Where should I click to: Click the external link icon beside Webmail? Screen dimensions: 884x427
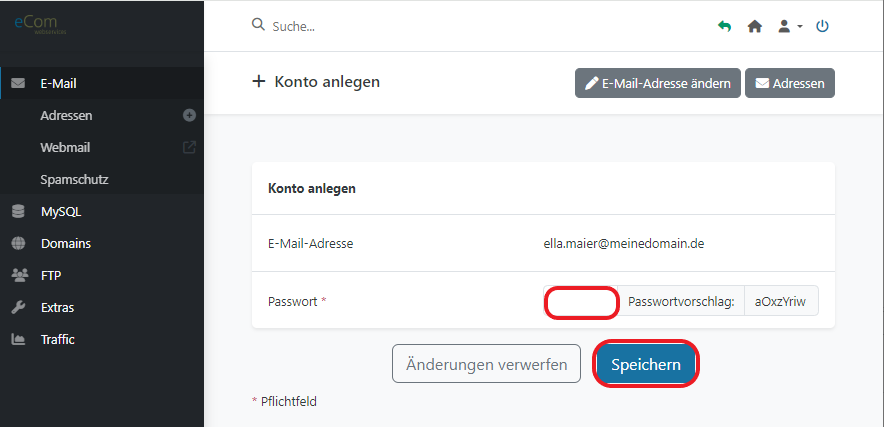click(189, 147)
